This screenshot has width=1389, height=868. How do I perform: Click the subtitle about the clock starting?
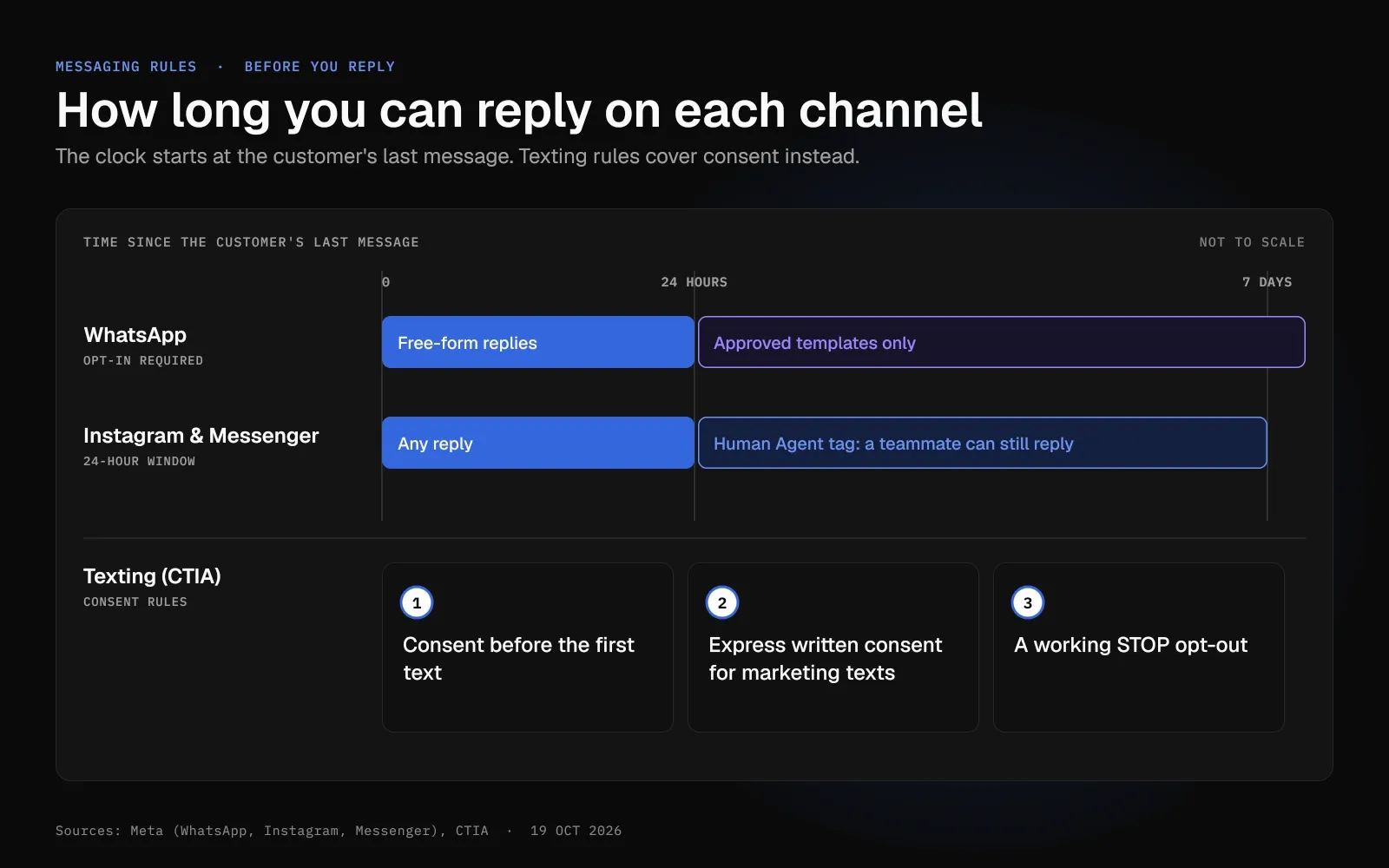458,156
